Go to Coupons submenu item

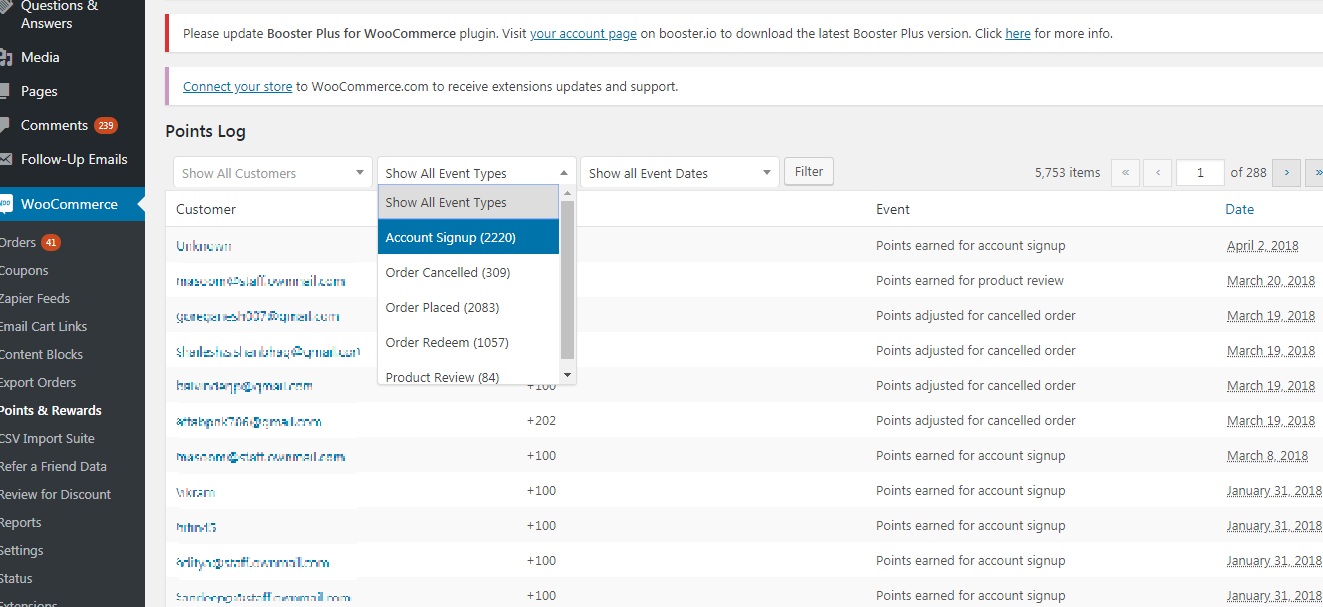coord(24,270)
